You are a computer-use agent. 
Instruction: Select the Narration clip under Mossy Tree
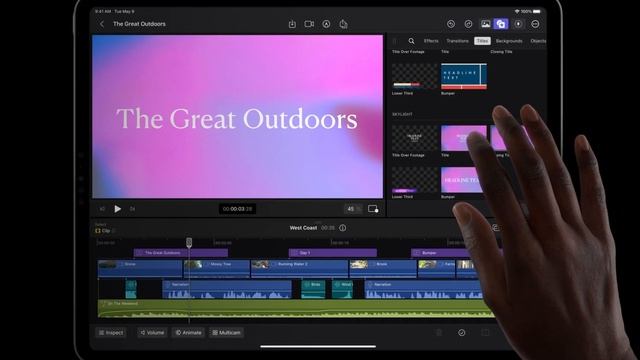(x=227, y=289)
